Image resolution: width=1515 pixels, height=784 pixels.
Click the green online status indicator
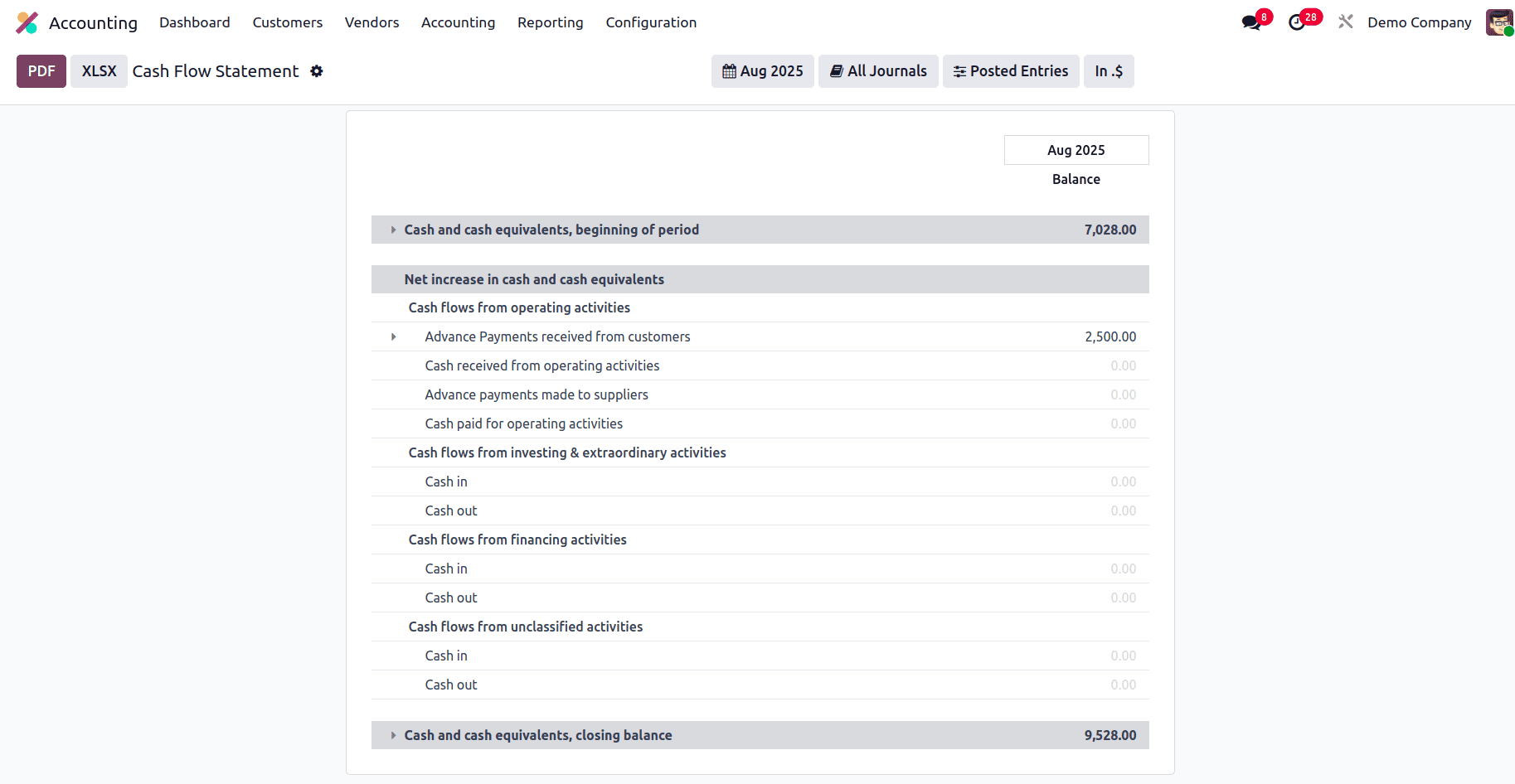click(x=1511, y=30)
